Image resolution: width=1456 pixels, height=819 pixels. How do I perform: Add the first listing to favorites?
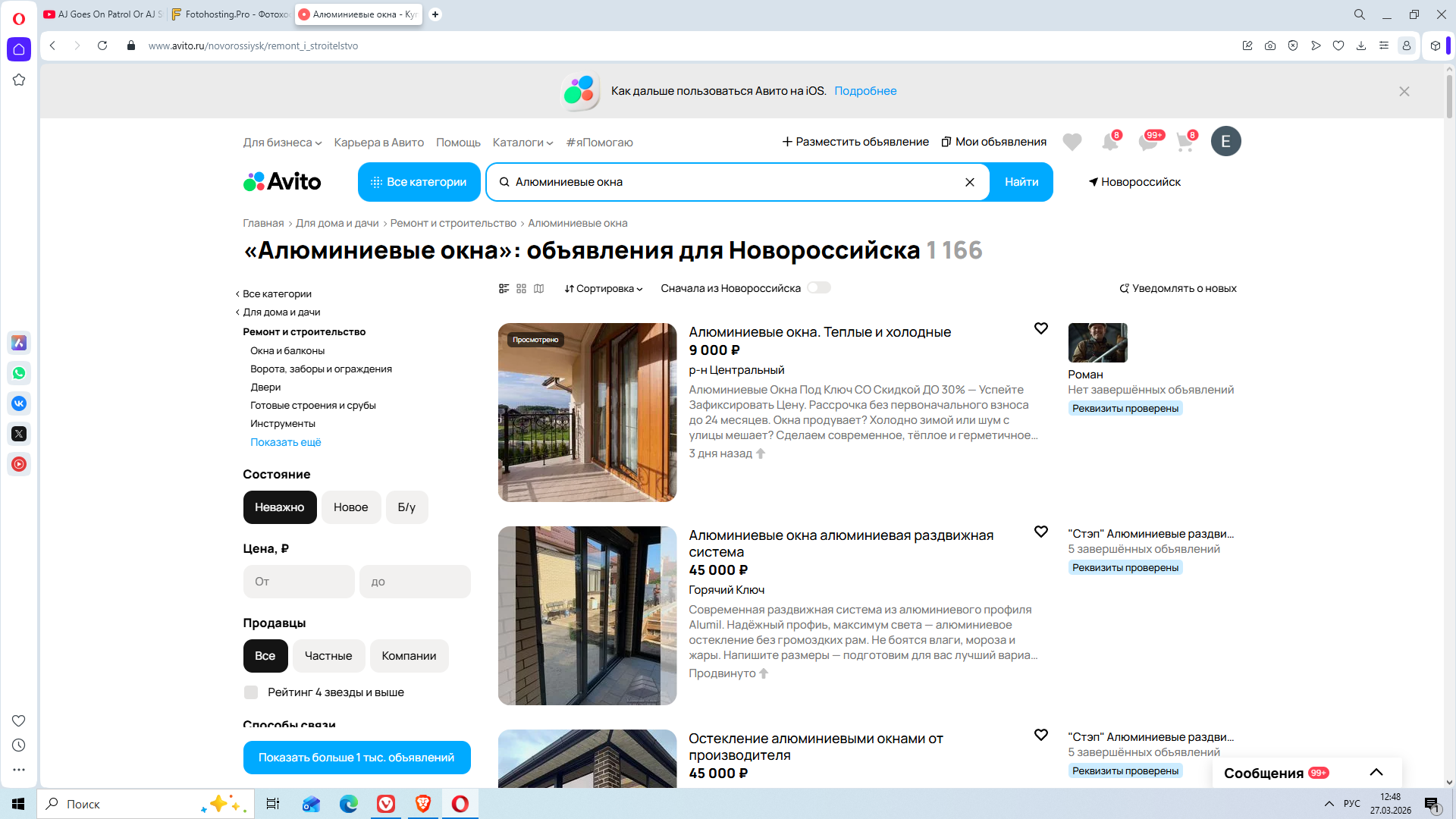click(x=1040, y=328)
